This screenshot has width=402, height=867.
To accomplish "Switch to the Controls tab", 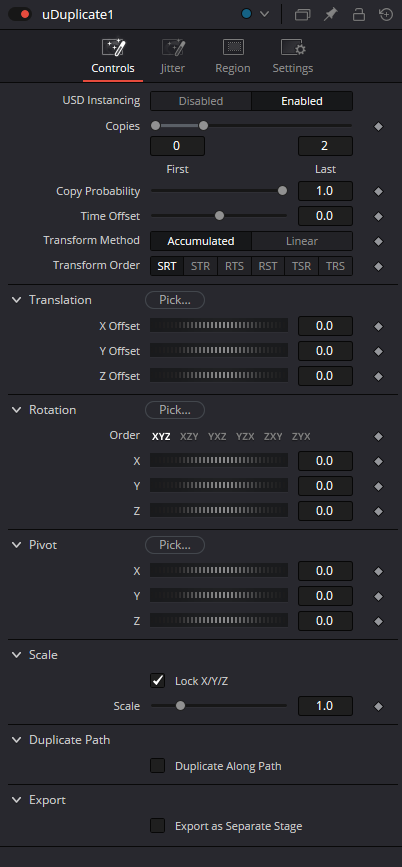I will pos(113,58).
